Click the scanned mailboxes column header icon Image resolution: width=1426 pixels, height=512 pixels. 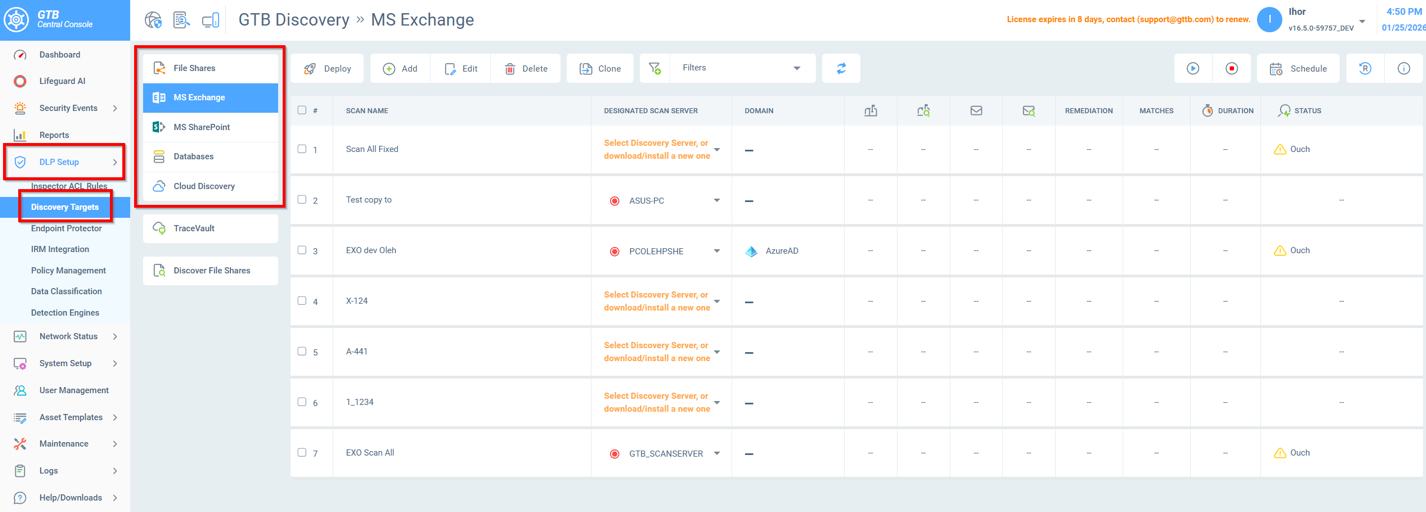tap(924, 111)
